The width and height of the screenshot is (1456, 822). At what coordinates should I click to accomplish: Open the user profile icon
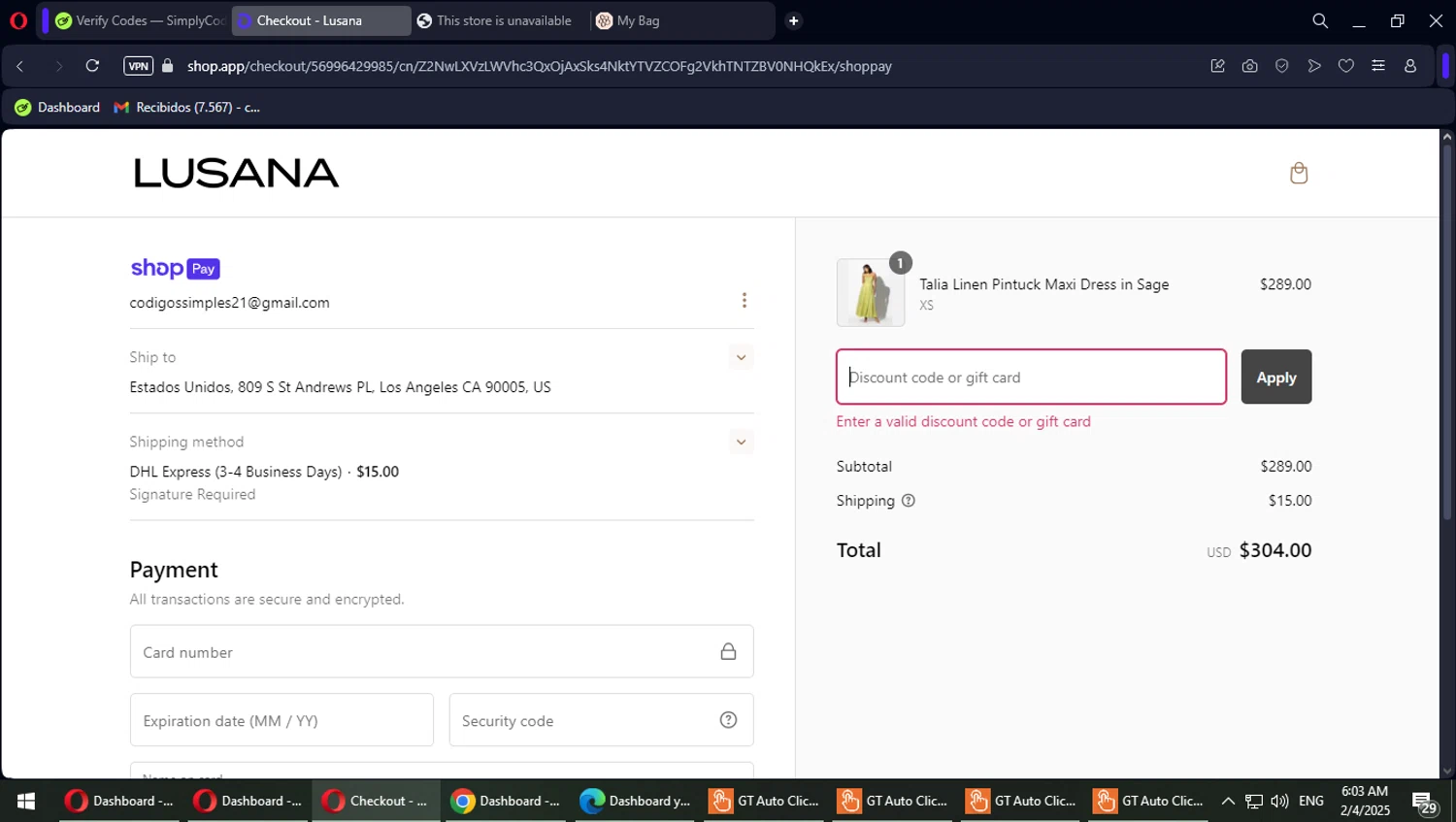(x=1410, y=66)
